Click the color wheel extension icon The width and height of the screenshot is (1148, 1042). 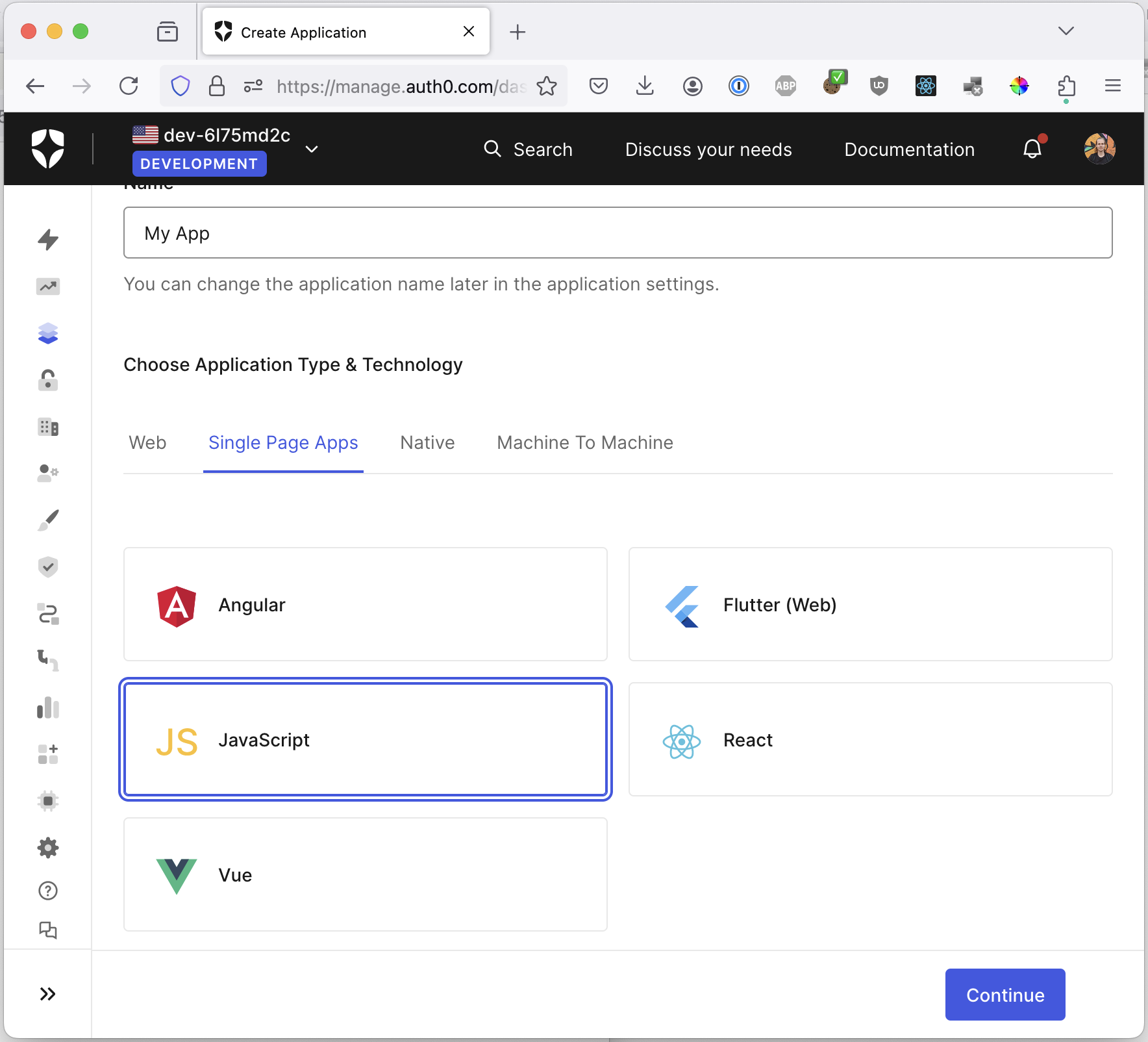coord(1019,86)
